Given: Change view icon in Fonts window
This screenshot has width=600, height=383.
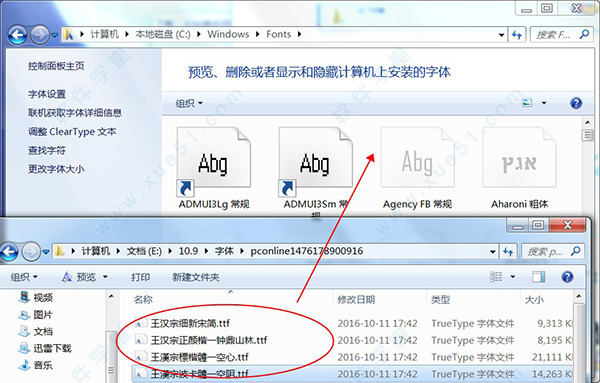Looking at the screenshot, I should [x=527, y=103].
